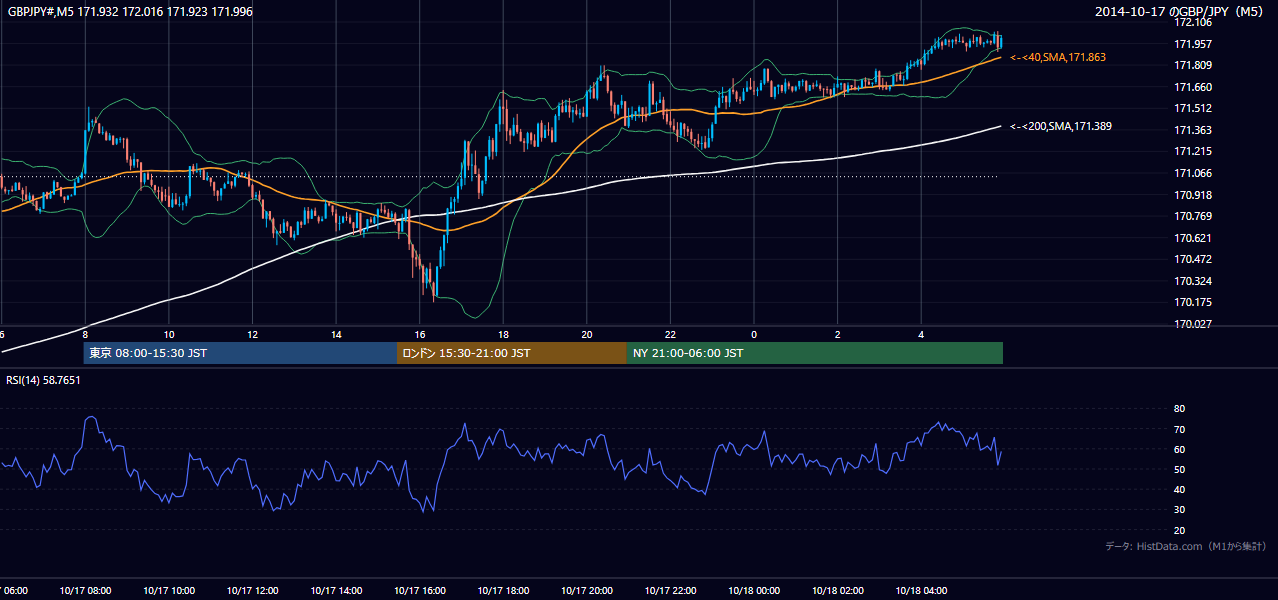Click RSI scale value 20
Screen dimensions: 1278x600
coord(1179,530)
